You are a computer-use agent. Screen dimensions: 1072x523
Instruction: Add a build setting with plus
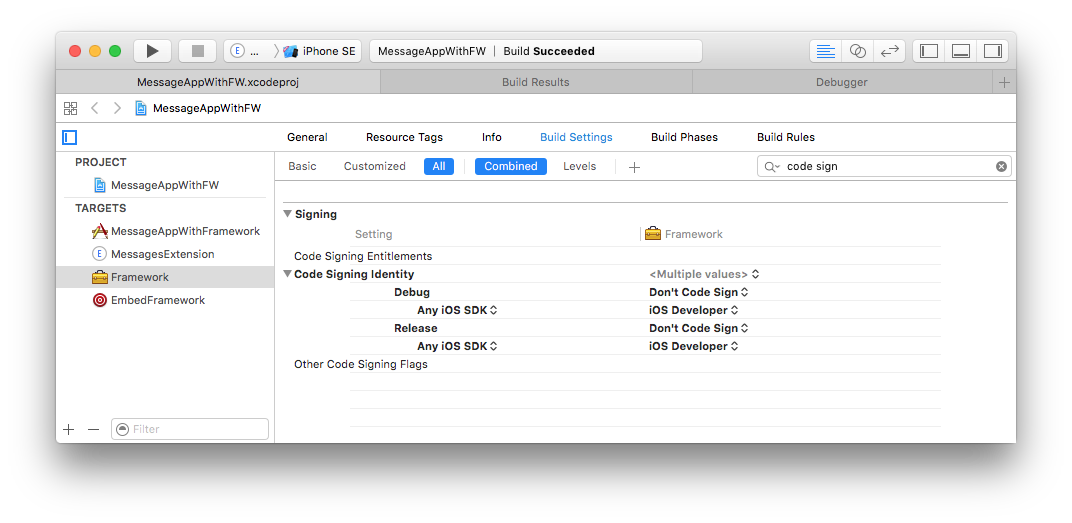[x=634, y=167]
